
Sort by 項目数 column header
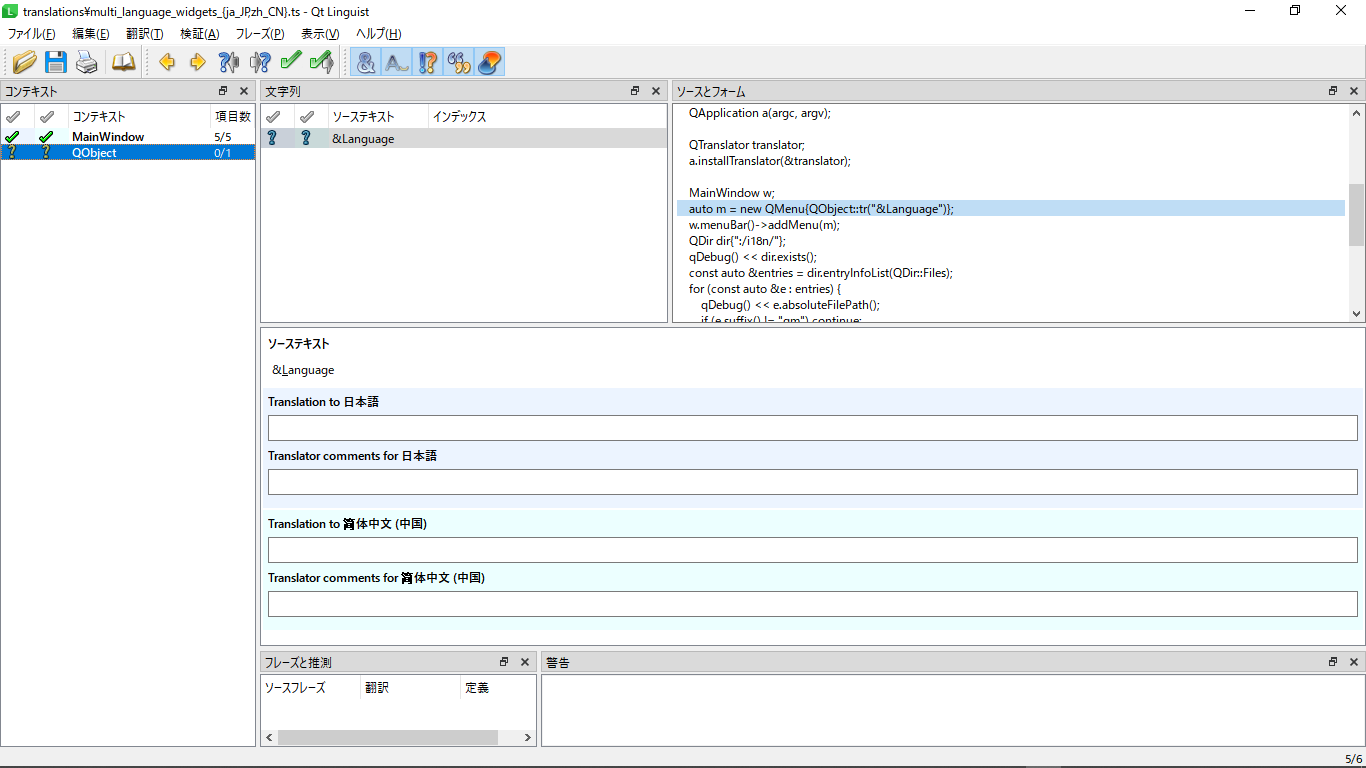[x=232, y=116]
